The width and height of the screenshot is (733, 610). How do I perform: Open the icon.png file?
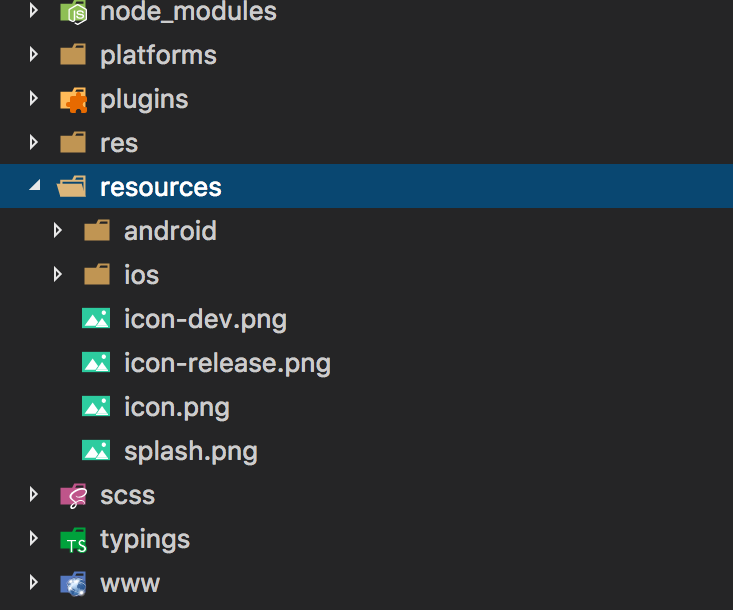click(x=177, y=408)
